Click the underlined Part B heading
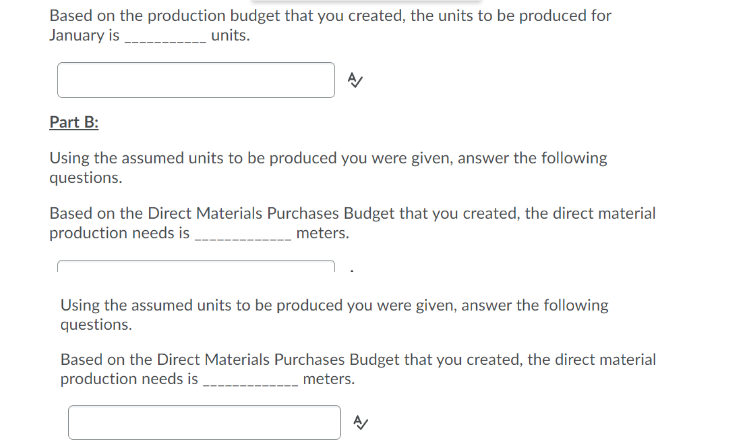Screen dimensions: 755x447 (74, 123)
